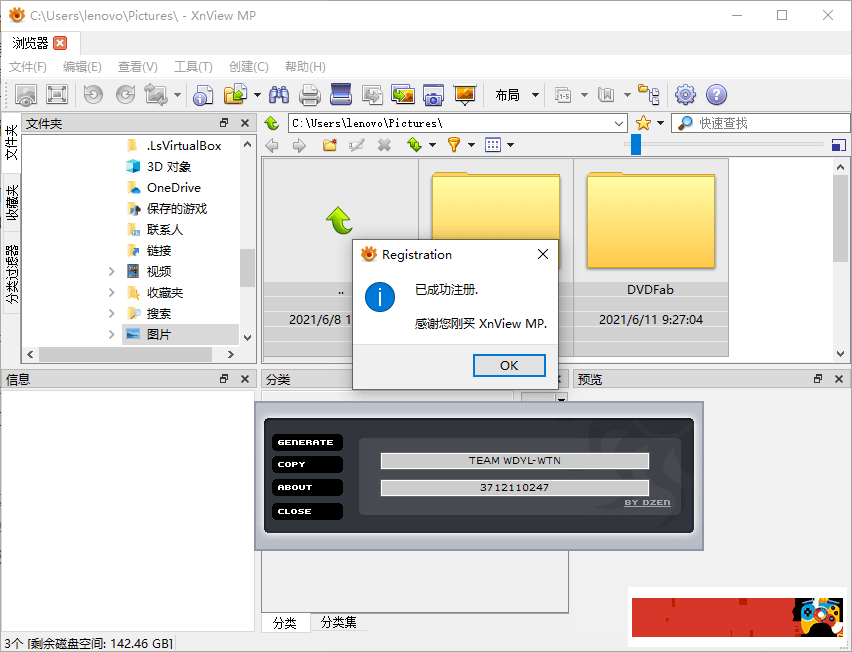
Task: Open the 帮助(H) menu
Action: coord(305,67)
